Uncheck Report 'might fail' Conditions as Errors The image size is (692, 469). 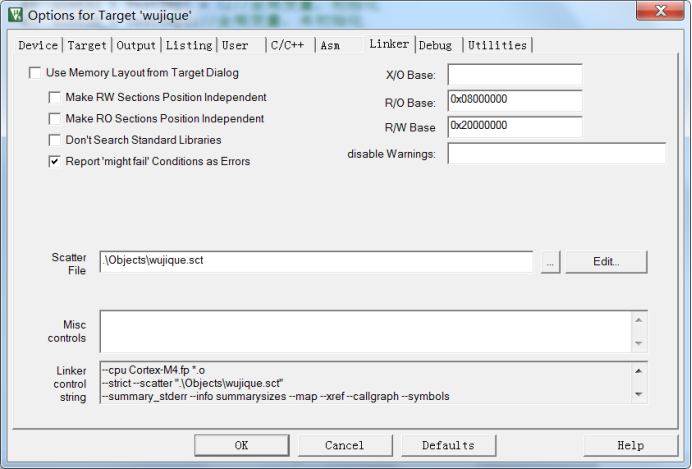tap(54, 161)
